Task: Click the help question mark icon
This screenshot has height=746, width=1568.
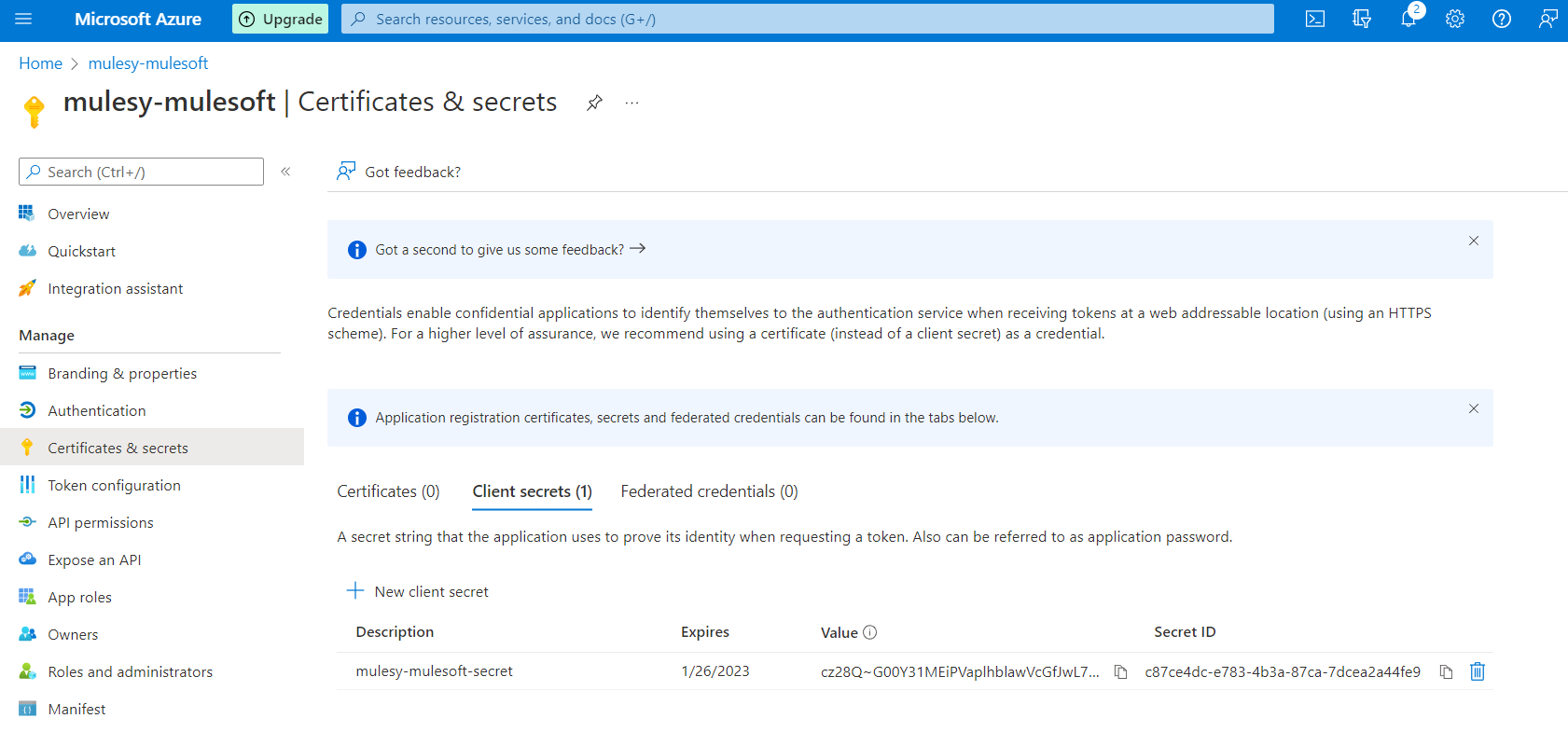Action: (x=1502, y=19)
